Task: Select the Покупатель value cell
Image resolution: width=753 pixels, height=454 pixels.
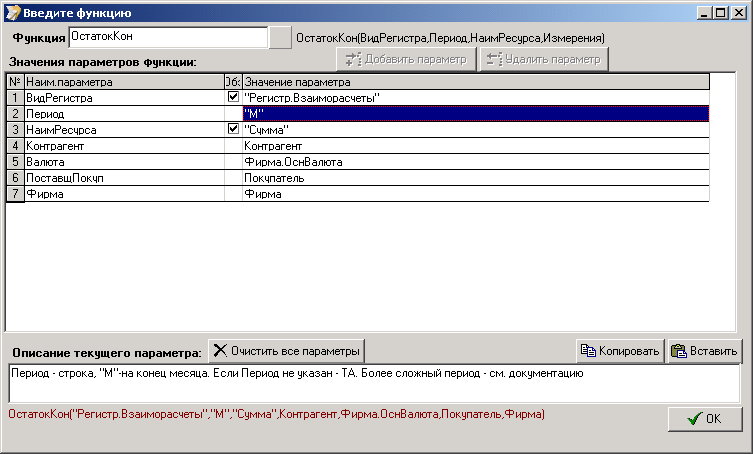Action: 475,178
